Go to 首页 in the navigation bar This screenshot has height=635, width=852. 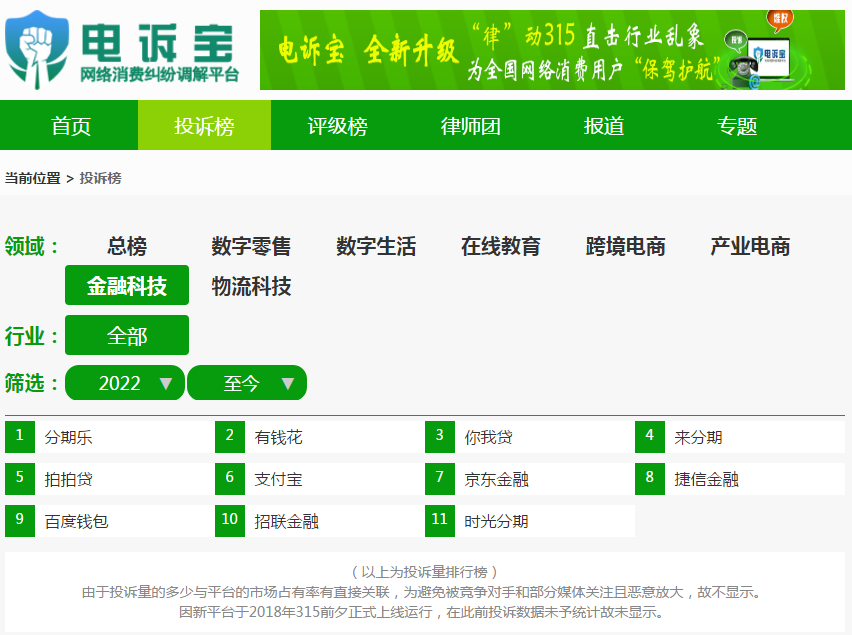[x=71, y=125]
